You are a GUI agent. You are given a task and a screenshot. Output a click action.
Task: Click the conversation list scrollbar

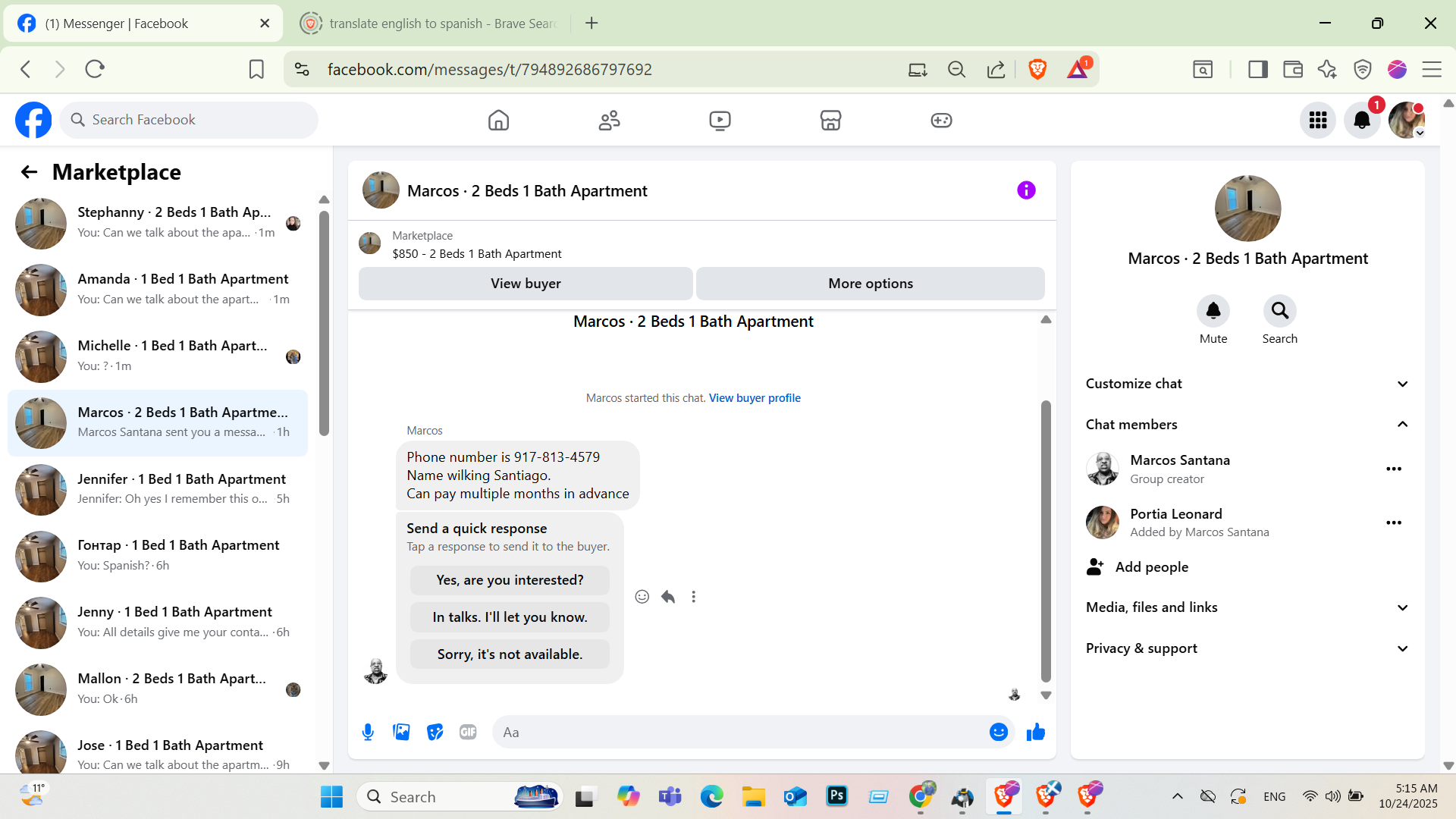324,323
